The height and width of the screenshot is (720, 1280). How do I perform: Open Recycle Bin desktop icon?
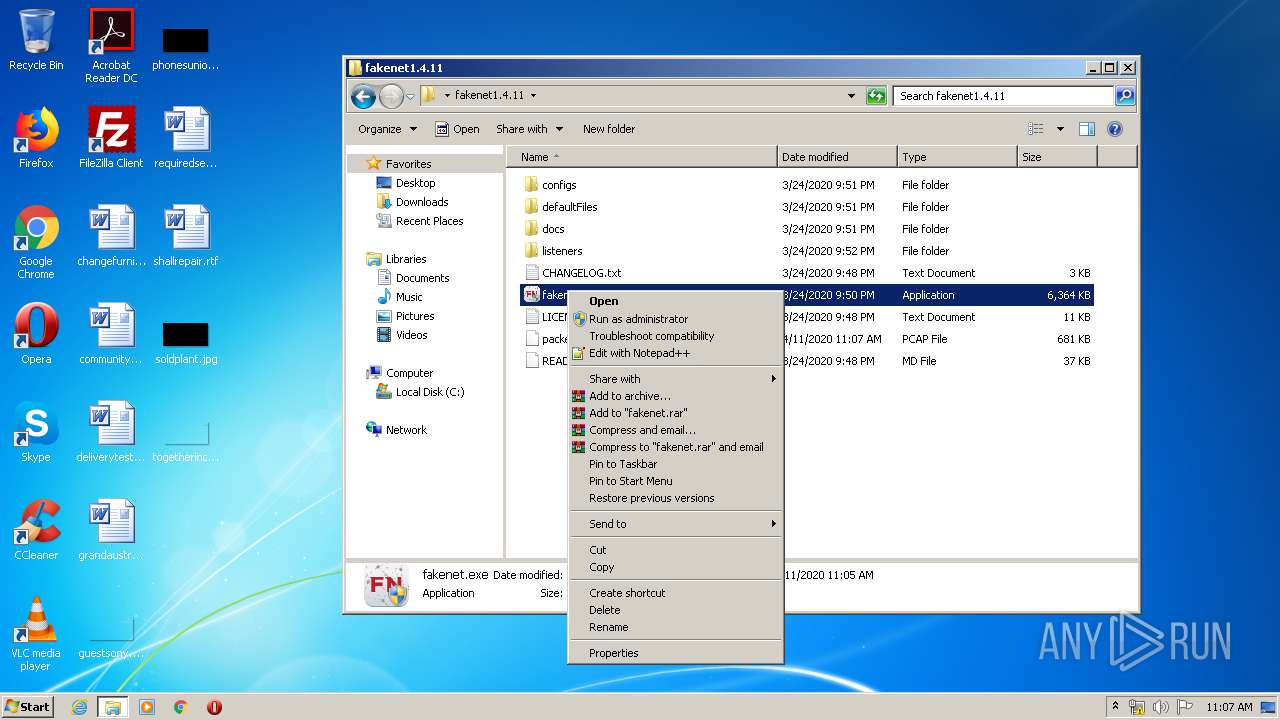pyautogui.click(x=36, y=40)
